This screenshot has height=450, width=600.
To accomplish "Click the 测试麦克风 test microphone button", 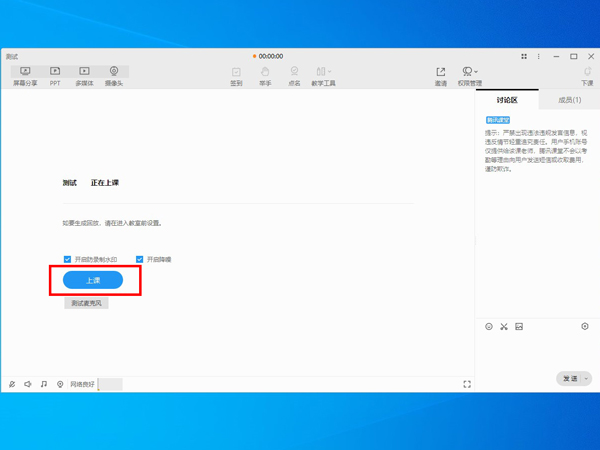I will pos(85,303).
